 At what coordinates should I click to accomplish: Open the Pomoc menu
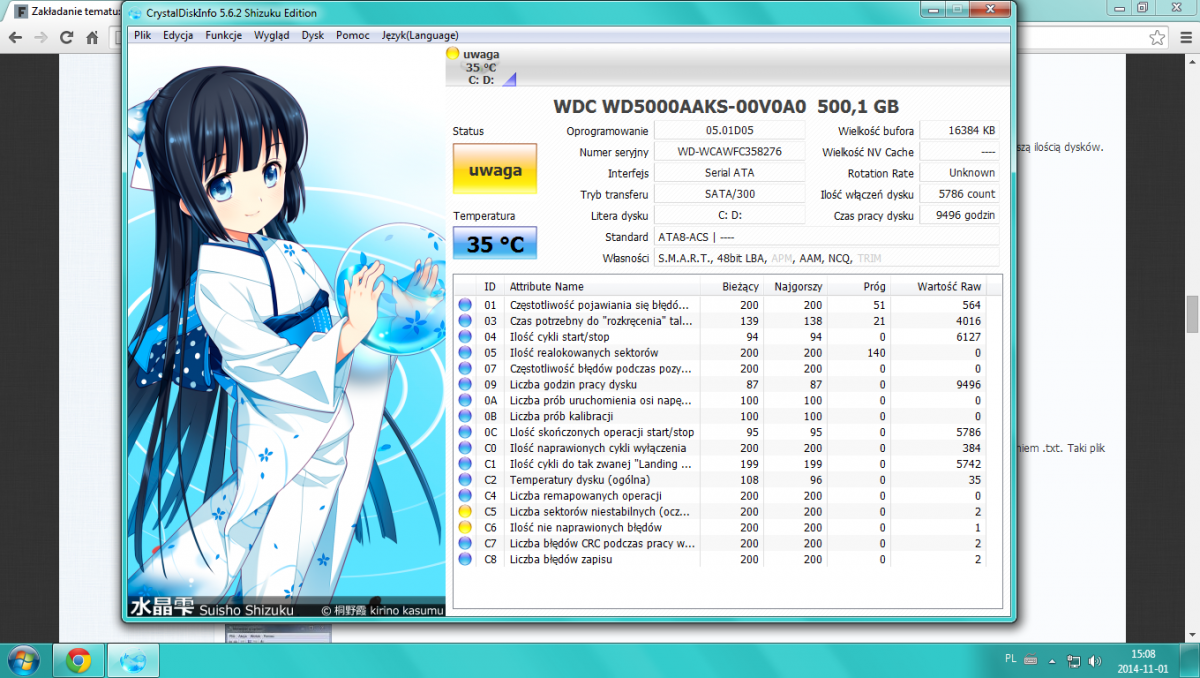tap(353, 35)
